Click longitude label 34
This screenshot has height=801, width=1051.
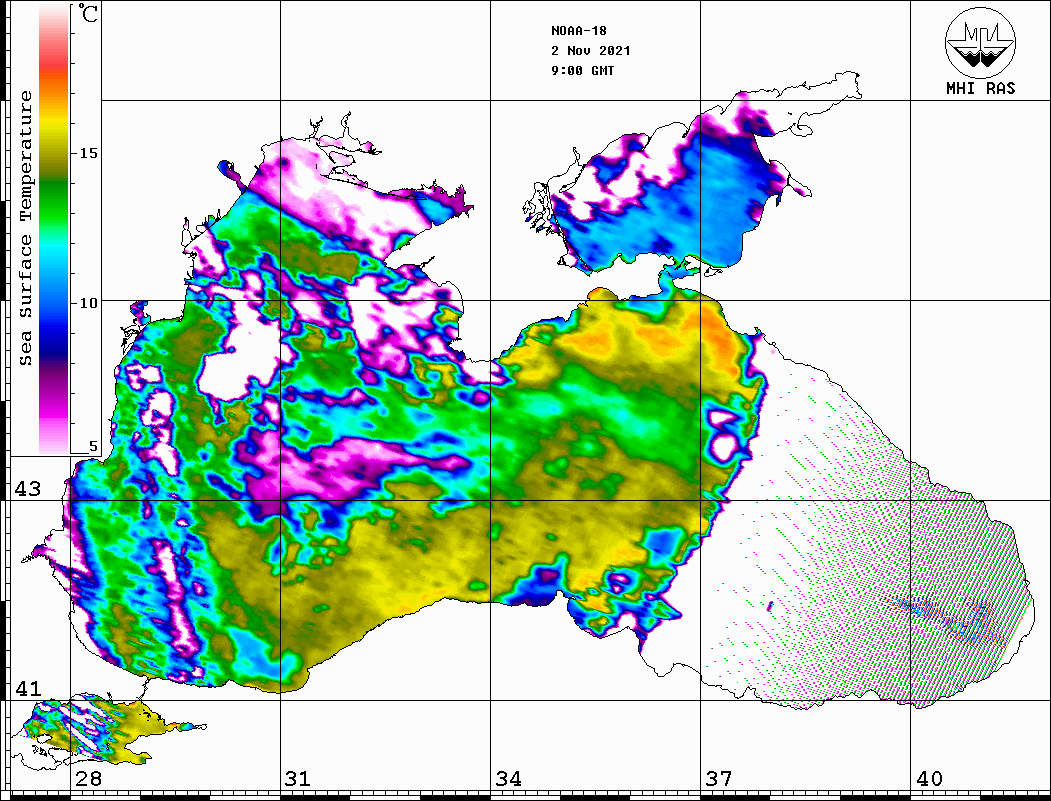pyautogui.click(x=508, y=779)
